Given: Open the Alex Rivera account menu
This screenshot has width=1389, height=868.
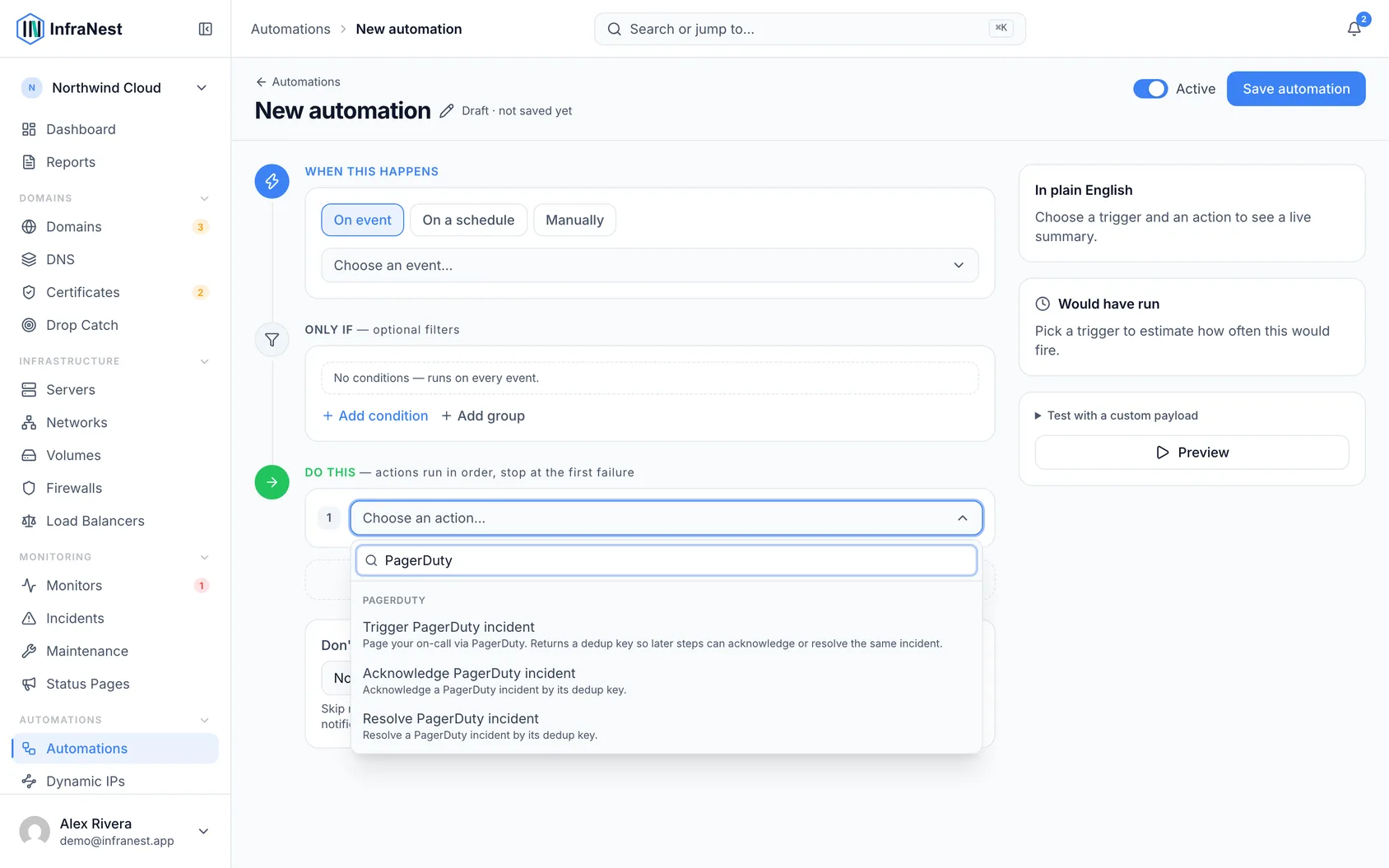Looking at the screenshot, I should pos(114,831).
